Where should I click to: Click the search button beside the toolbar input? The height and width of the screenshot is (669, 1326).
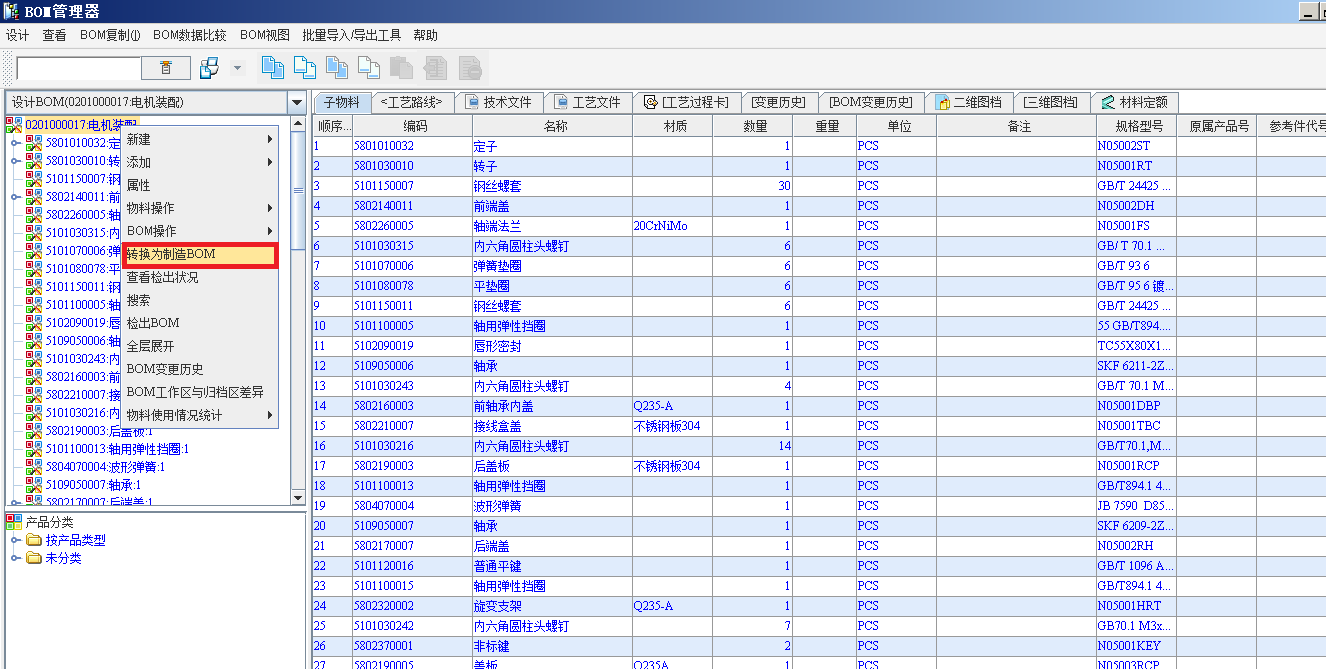166,68
